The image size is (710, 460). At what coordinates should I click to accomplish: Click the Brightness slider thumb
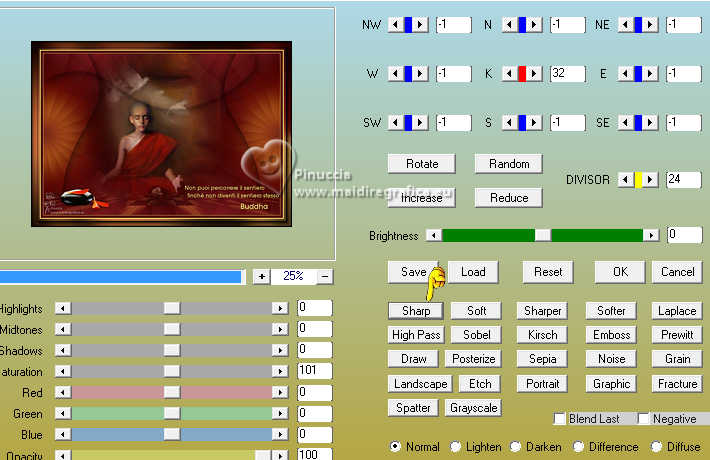coord(542,235)
